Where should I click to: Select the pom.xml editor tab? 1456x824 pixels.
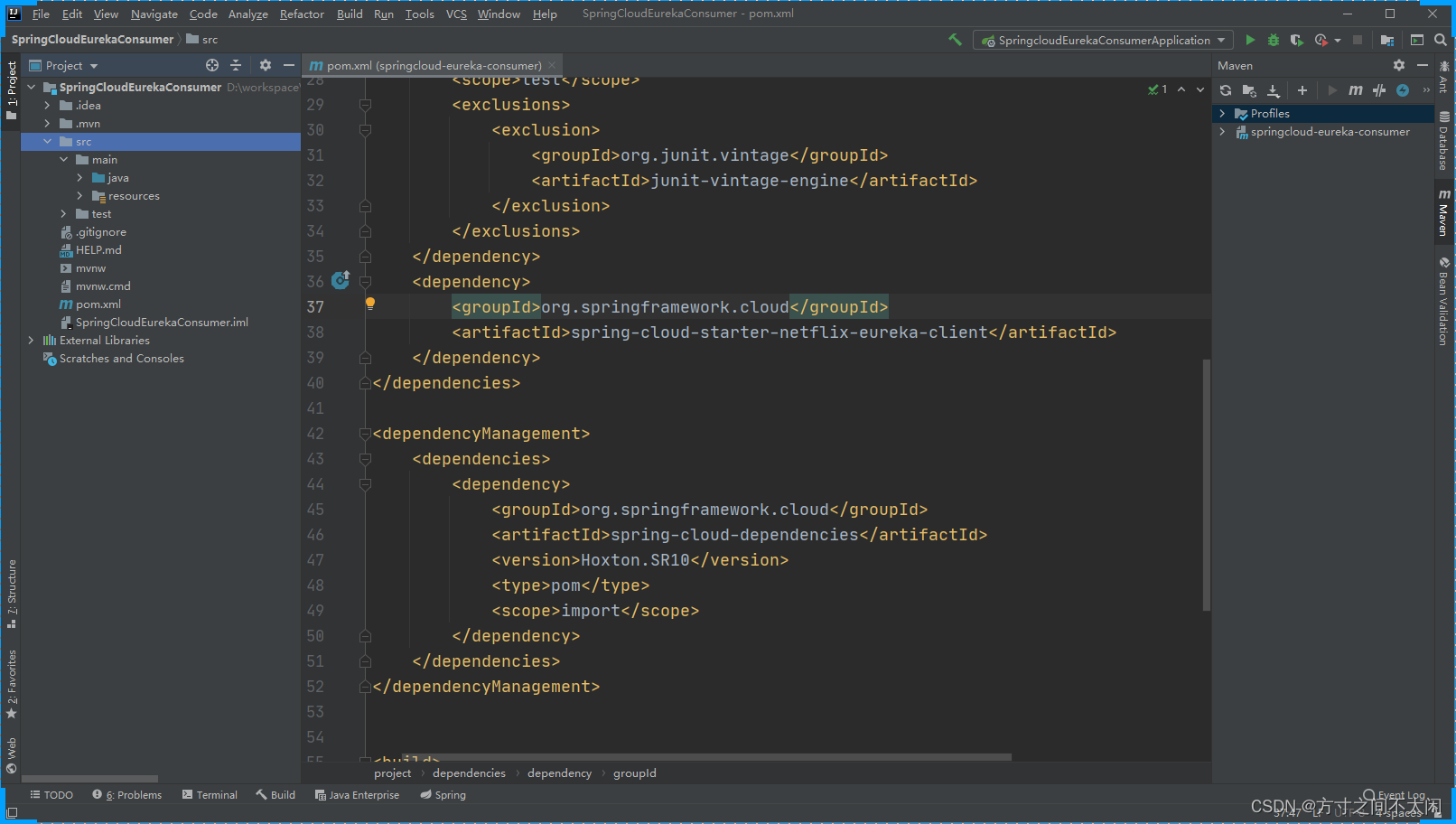[x=434, y=65]
